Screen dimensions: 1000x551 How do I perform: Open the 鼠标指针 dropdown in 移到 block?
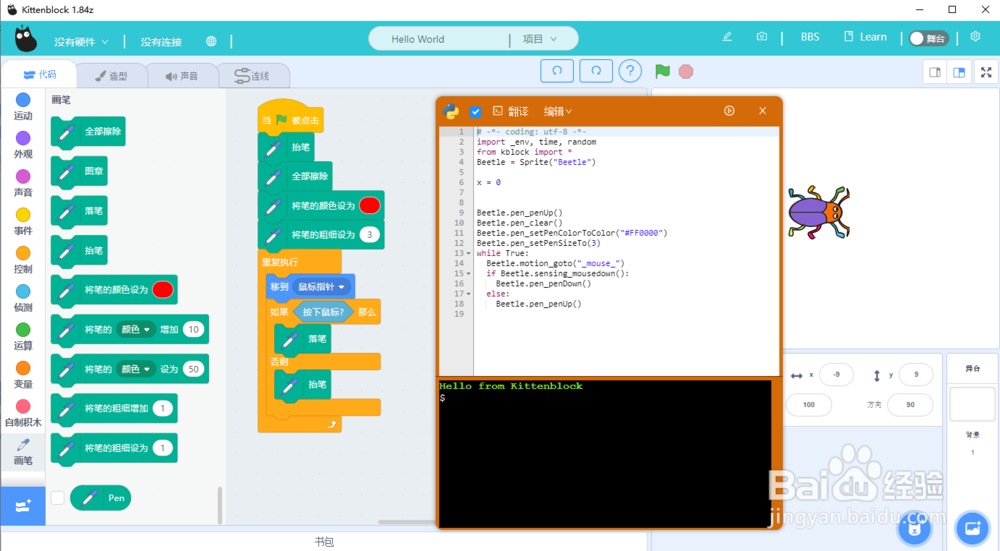[322, 287]
